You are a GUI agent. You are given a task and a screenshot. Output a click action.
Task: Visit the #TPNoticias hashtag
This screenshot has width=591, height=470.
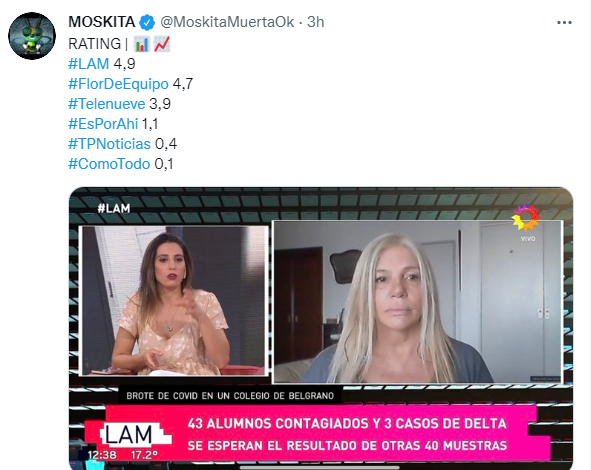tap(109, 144)
